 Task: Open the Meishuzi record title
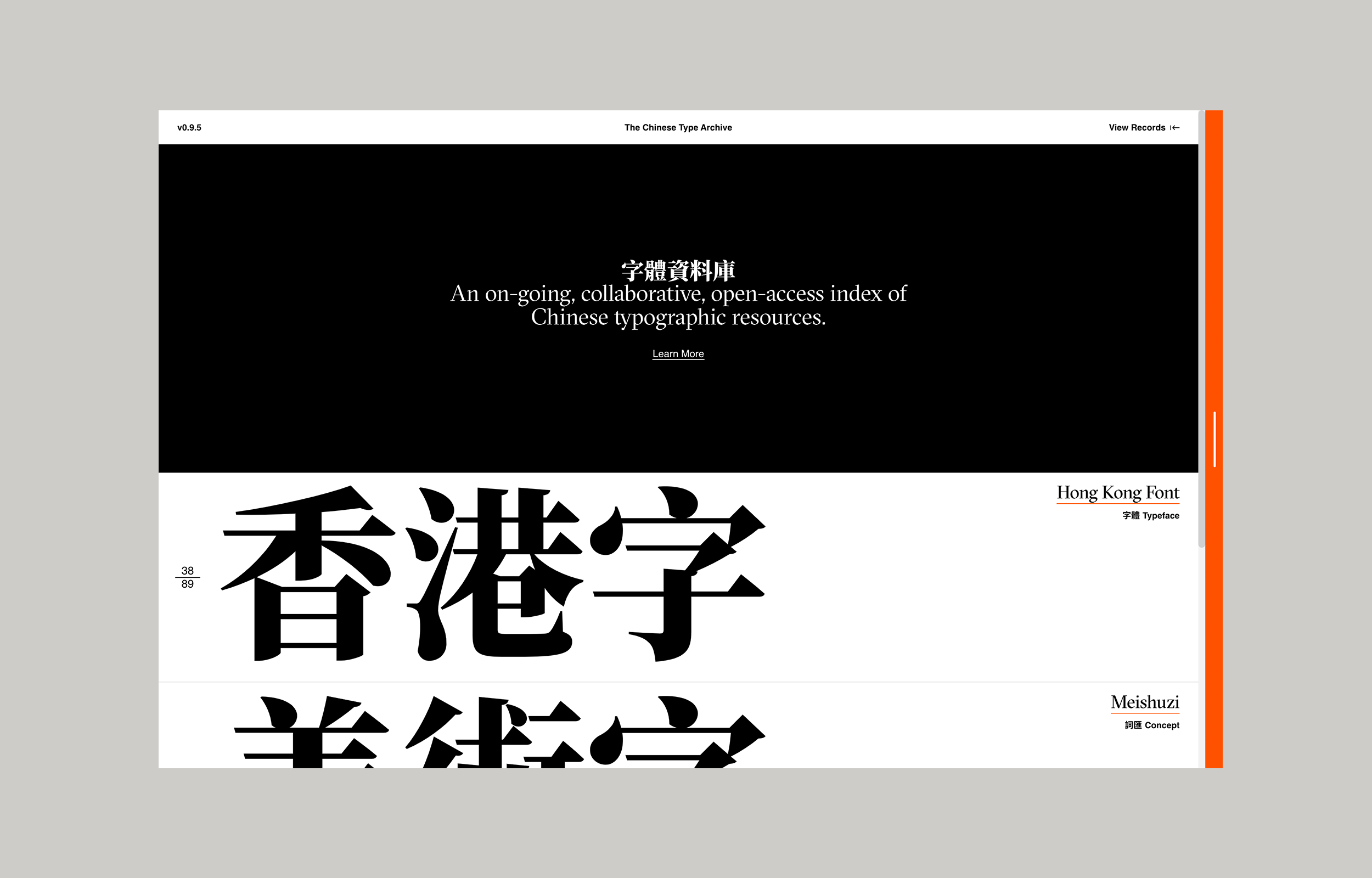pyautogui.click(x=1145, y=702)
